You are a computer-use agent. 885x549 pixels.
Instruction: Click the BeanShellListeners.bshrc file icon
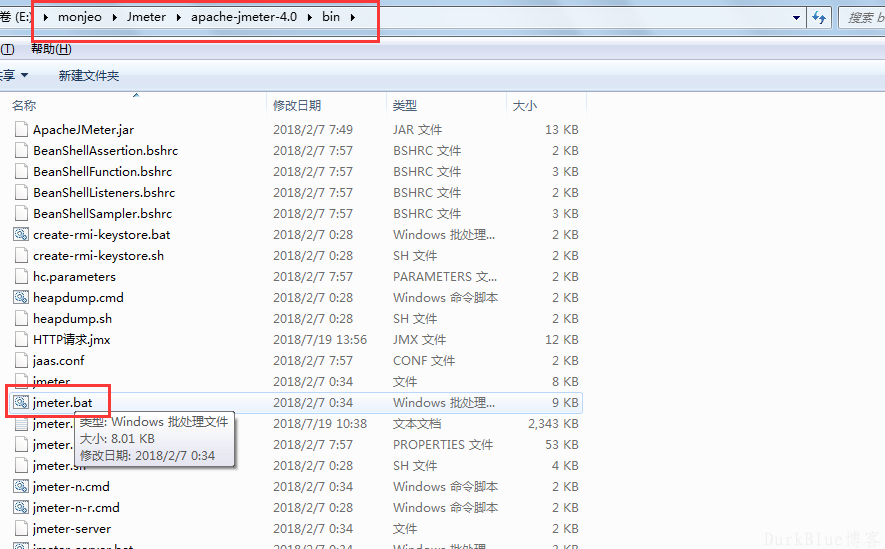tap(21, 192)
